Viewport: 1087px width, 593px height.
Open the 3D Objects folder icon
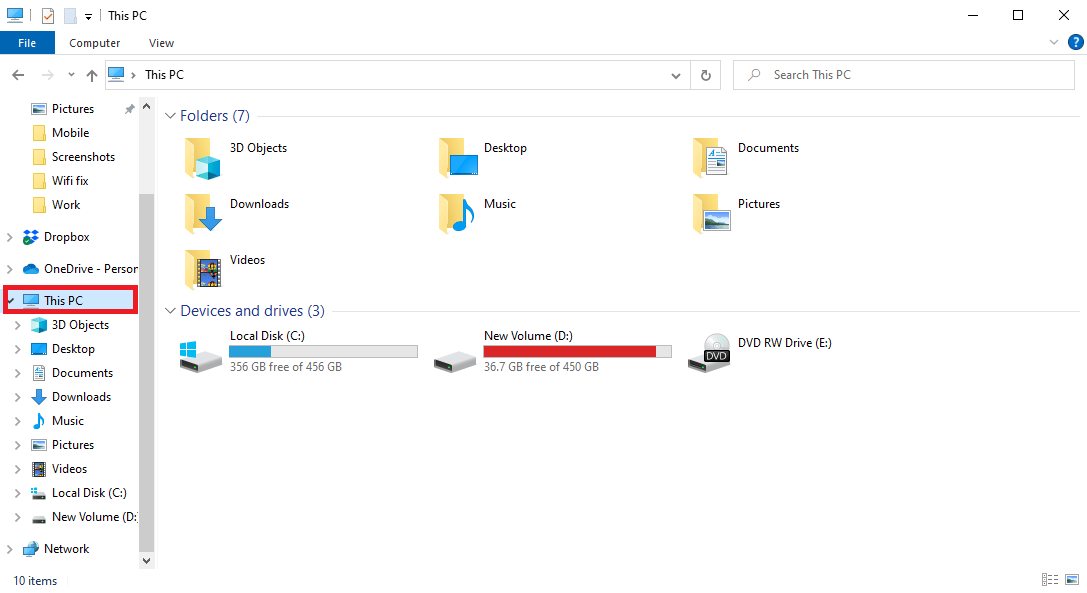202,158
